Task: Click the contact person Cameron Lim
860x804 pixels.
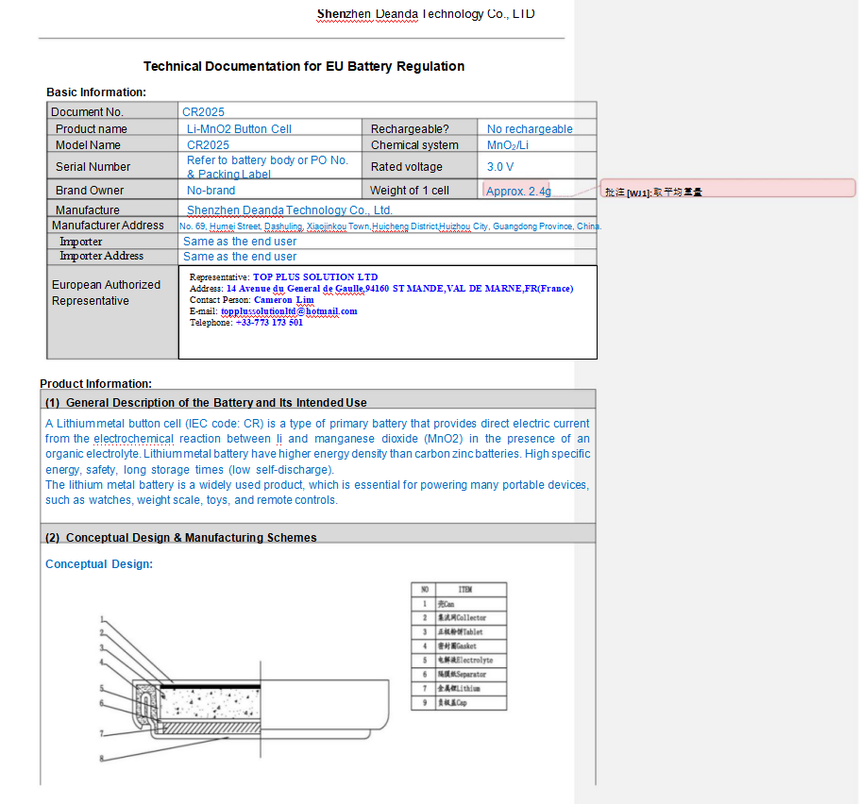Action: [x=284, y=300]
